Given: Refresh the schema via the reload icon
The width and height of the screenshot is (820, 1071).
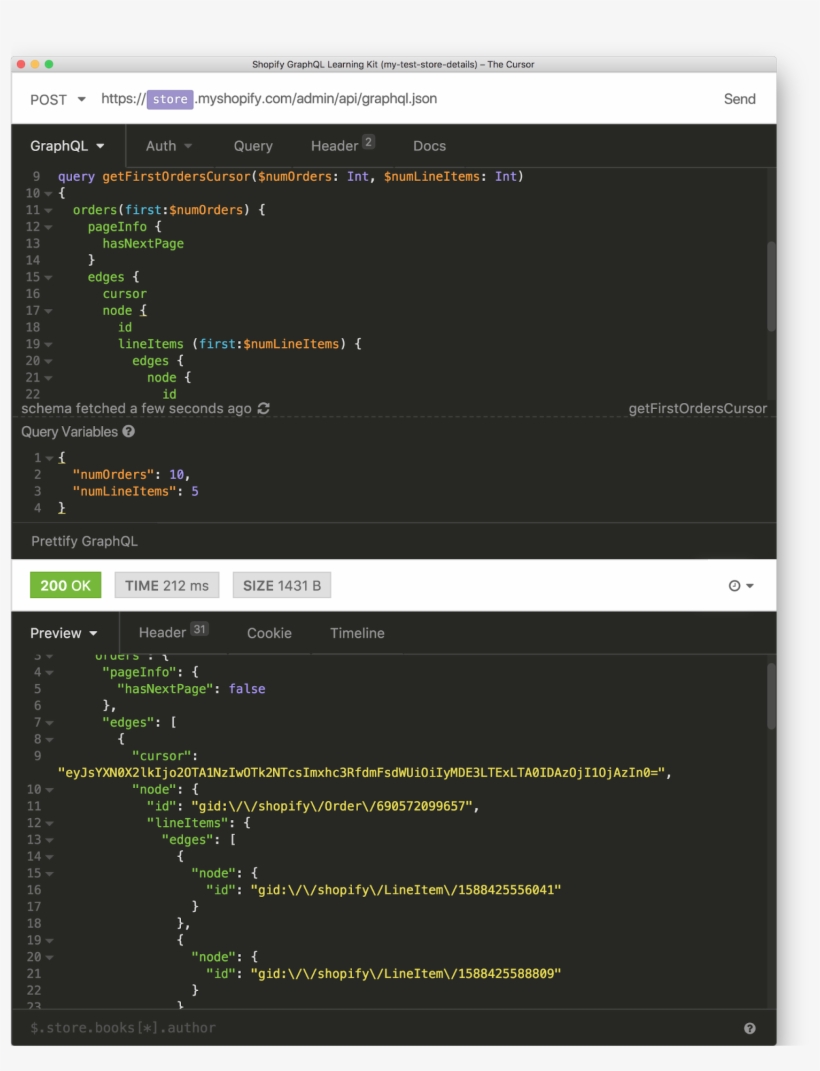Looking at the screenshot, I should (264, 408).
